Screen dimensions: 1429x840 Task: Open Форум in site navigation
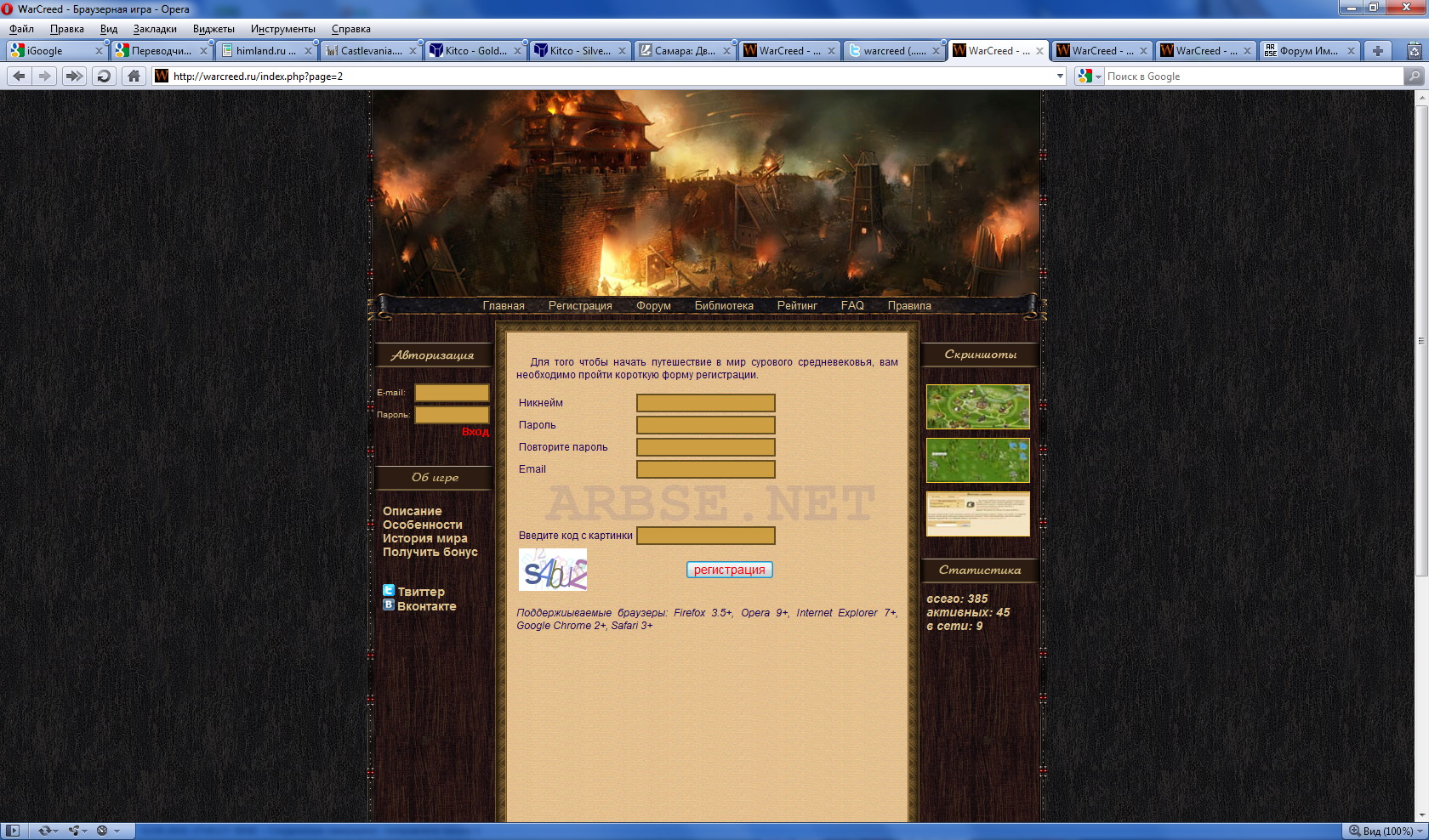point(653,305)
